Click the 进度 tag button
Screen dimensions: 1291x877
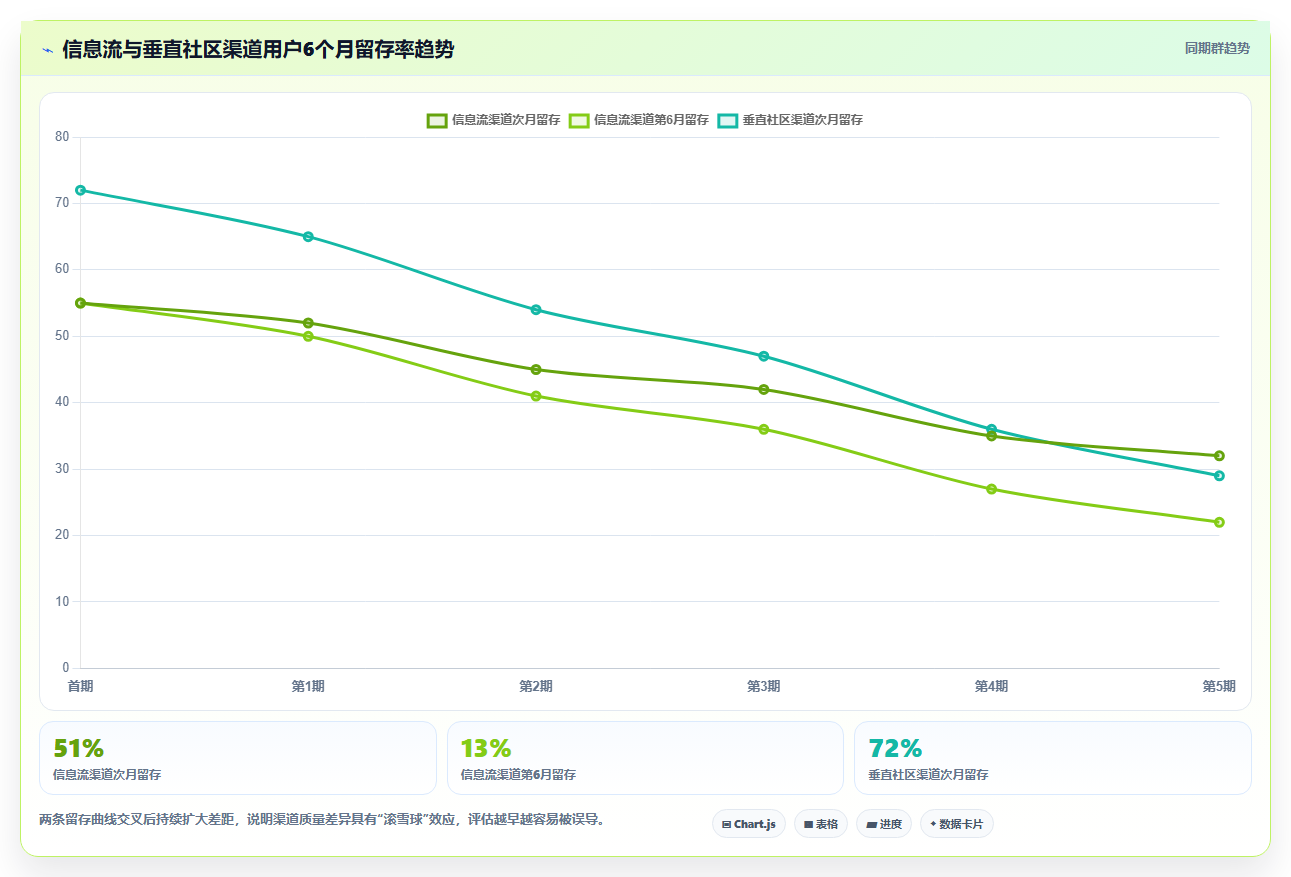tap(884, 824)
